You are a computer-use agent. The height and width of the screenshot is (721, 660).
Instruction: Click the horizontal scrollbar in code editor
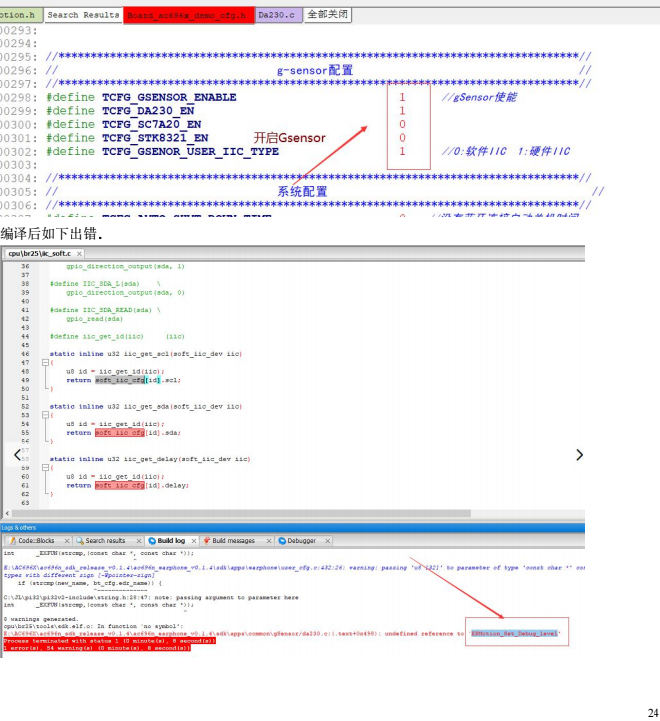pyautogui.click(x=241, y=513)
